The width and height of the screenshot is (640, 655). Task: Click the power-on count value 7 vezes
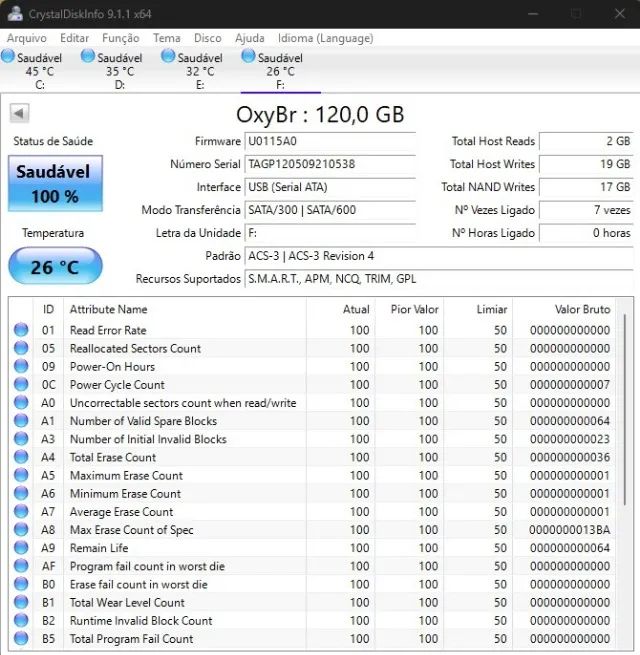[587, 210]
